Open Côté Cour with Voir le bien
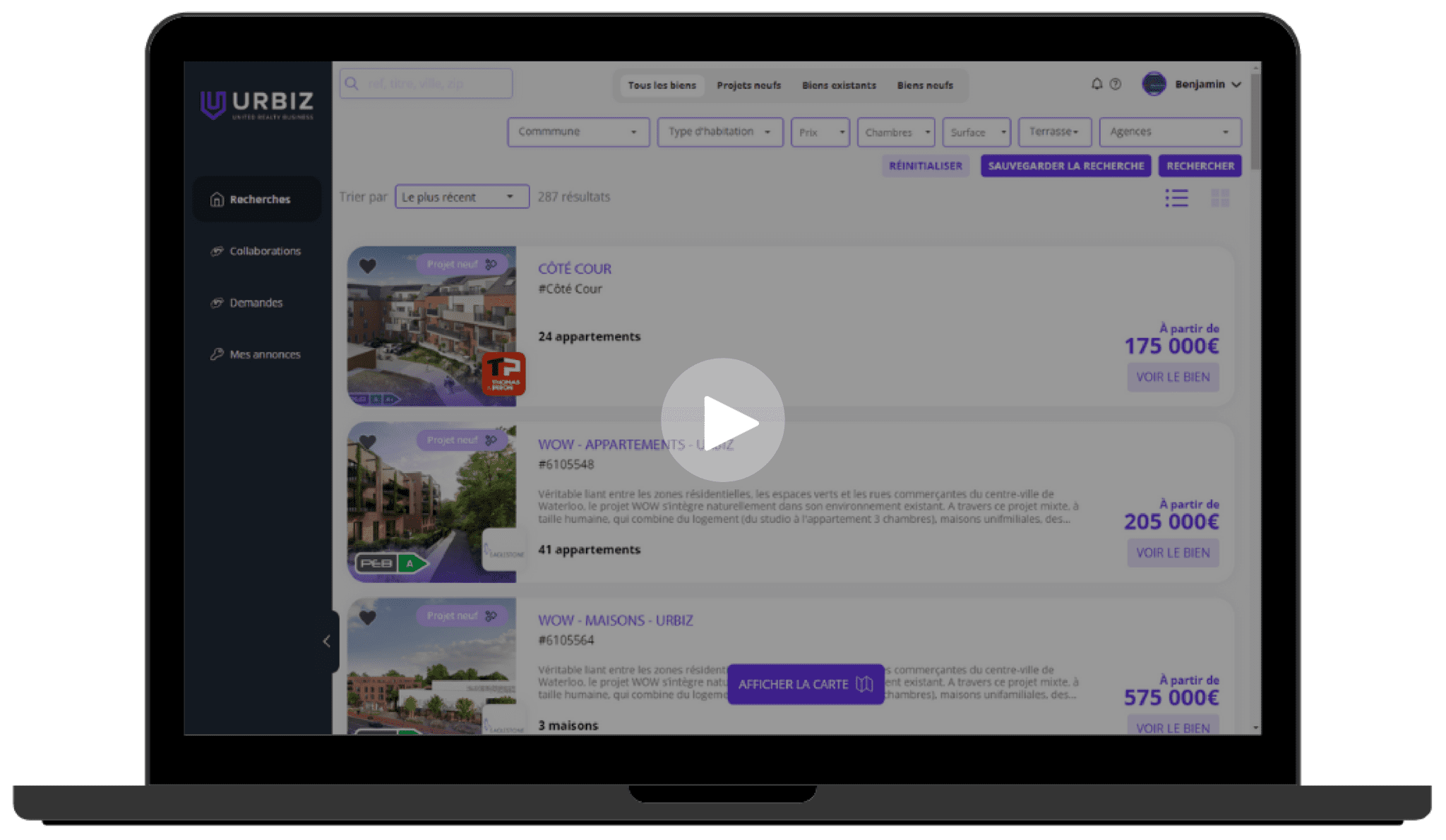The image size is (1446, 840). point(1173,377)
